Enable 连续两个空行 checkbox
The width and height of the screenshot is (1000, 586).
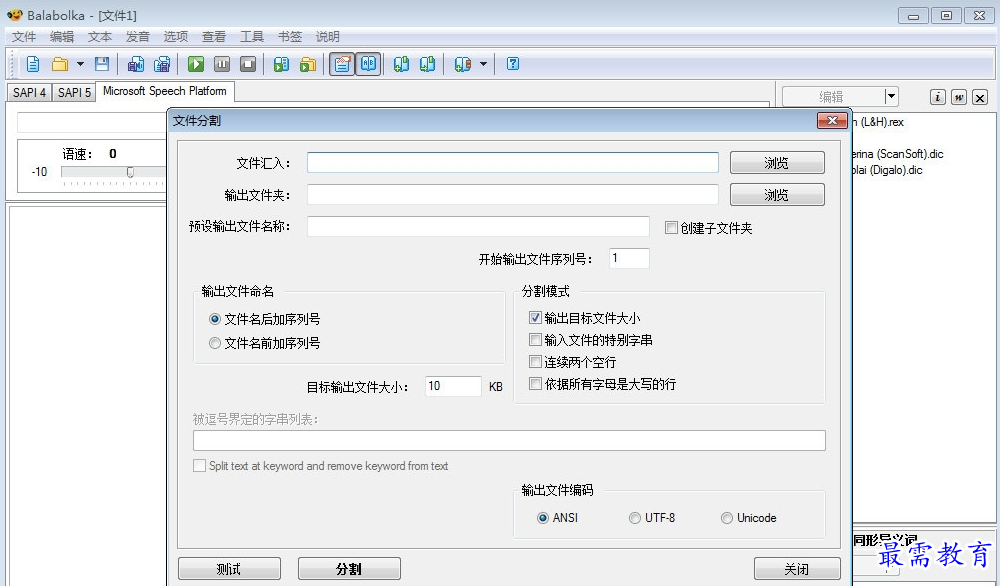535,362
